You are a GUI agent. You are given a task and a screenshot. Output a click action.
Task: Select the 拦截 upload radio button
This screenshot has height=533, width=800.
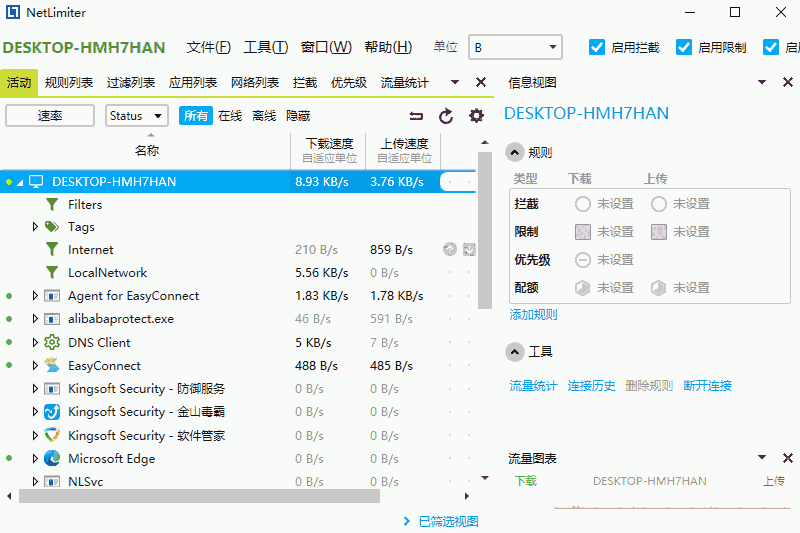tap(658, 204)
